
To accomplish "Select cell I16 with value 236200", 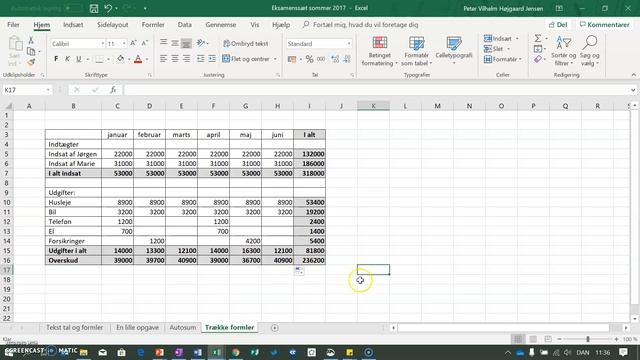I will (309, 260).
